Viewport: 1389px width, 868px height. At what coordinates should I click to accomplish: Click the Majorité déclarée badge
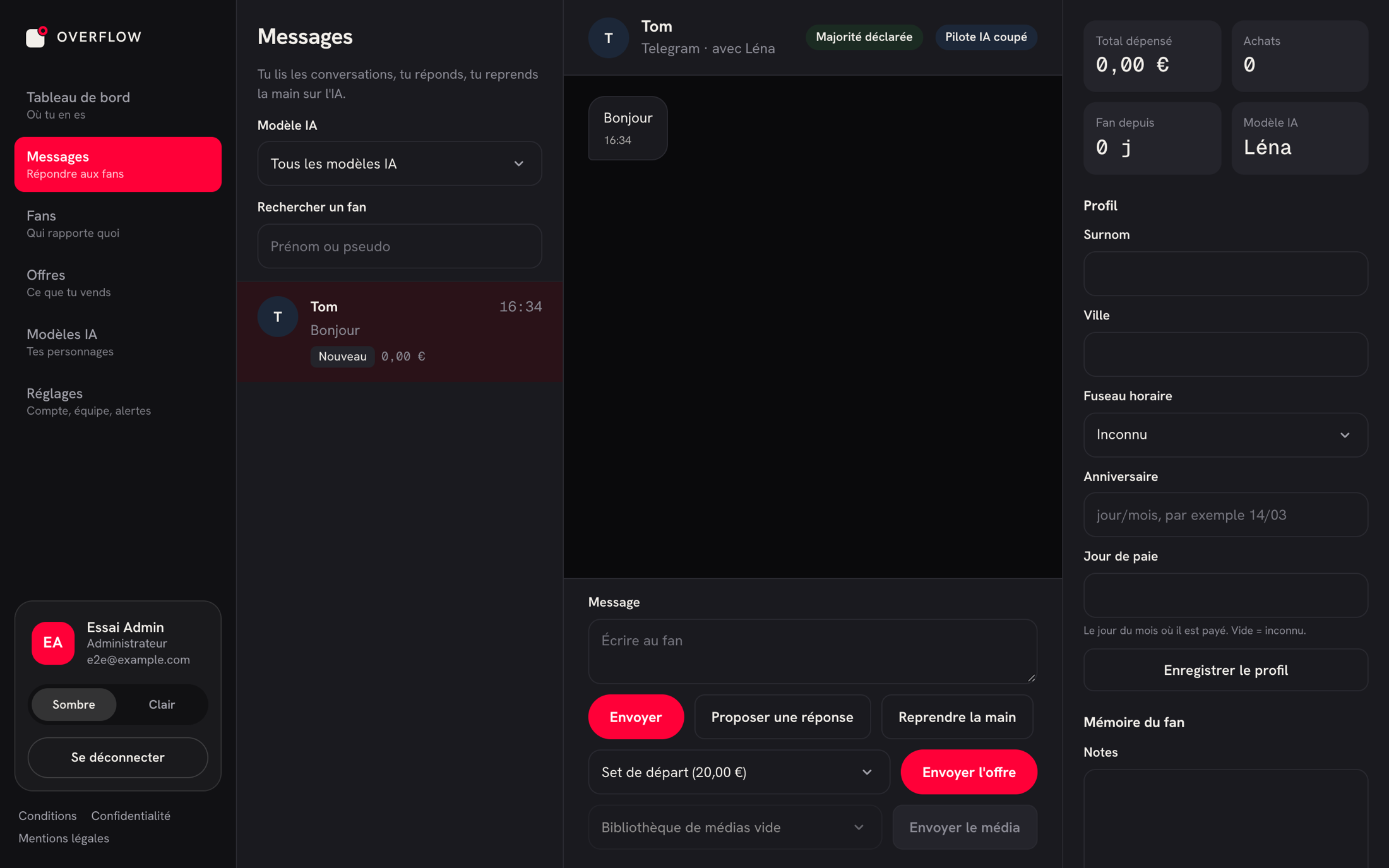pyautogui.click(x=864, y=37)
